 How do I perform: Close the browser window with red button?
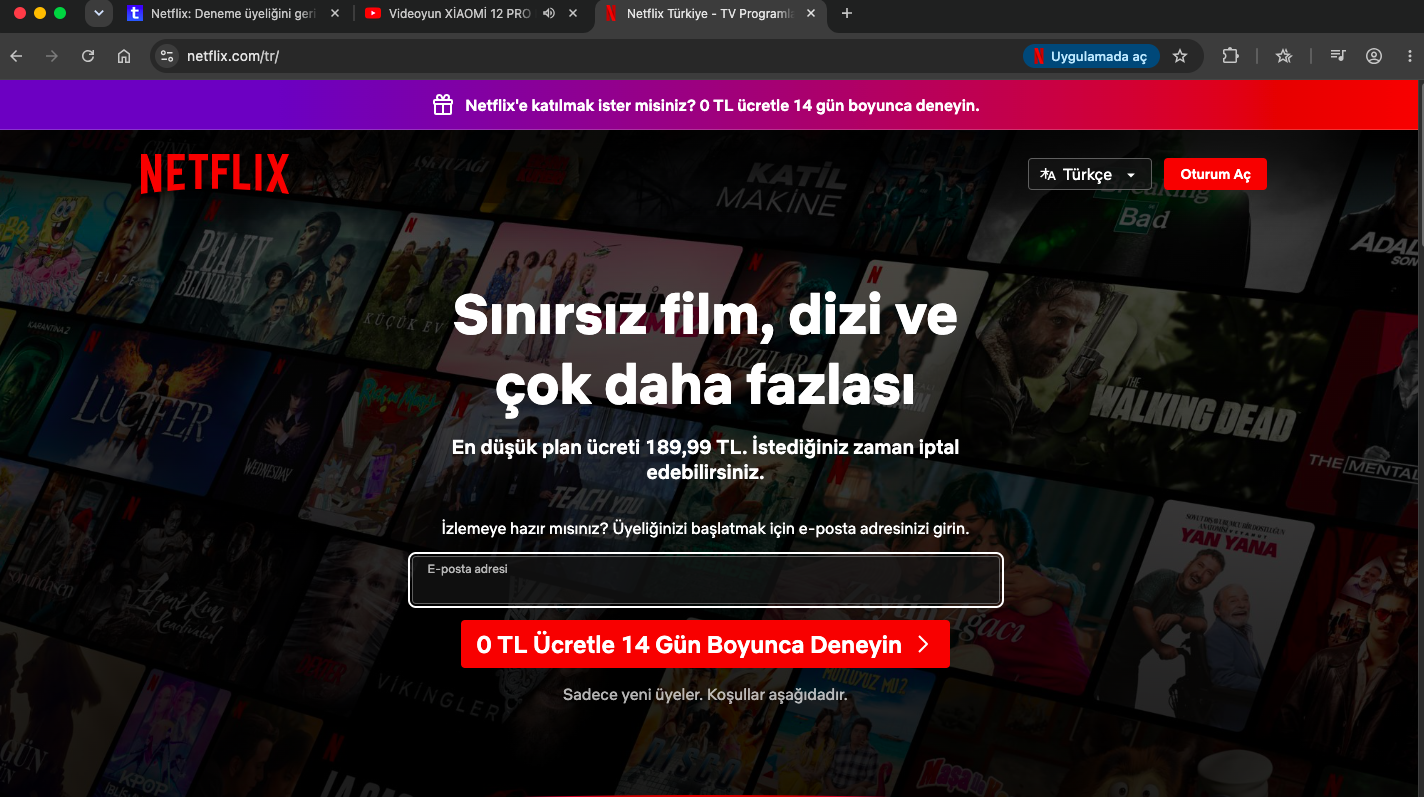point(20,13)
